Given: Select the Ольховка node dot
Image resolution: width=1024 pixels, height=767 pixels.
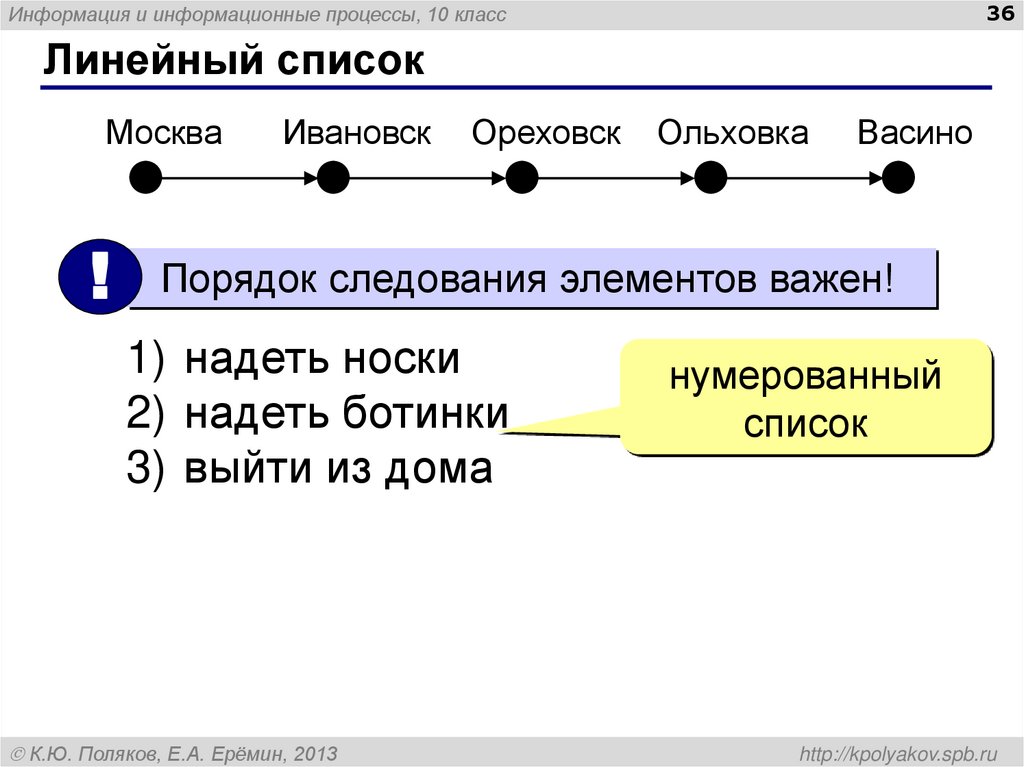Looking at the screenshot, I should click(x=711, y=178).
